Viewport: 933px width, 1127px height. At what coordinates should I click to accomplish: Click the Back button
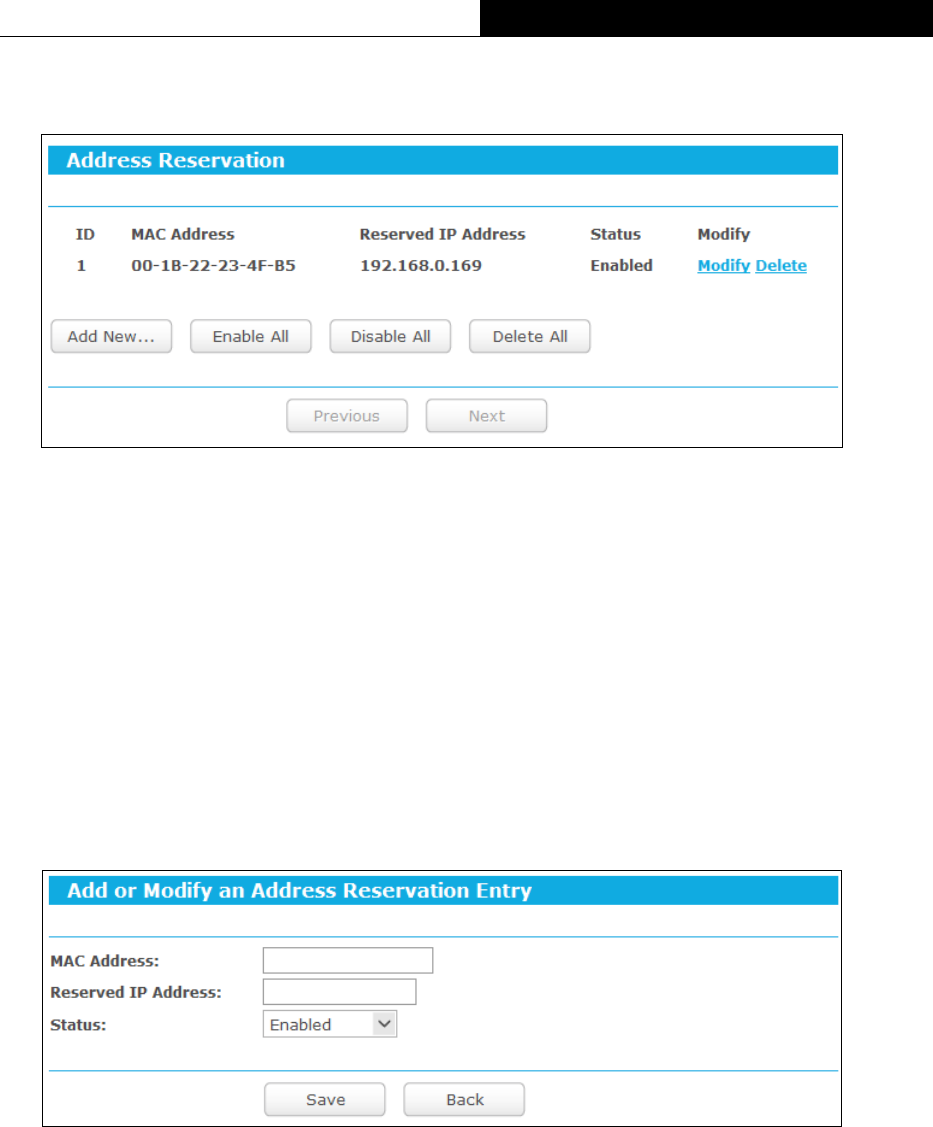point(464,1100)
